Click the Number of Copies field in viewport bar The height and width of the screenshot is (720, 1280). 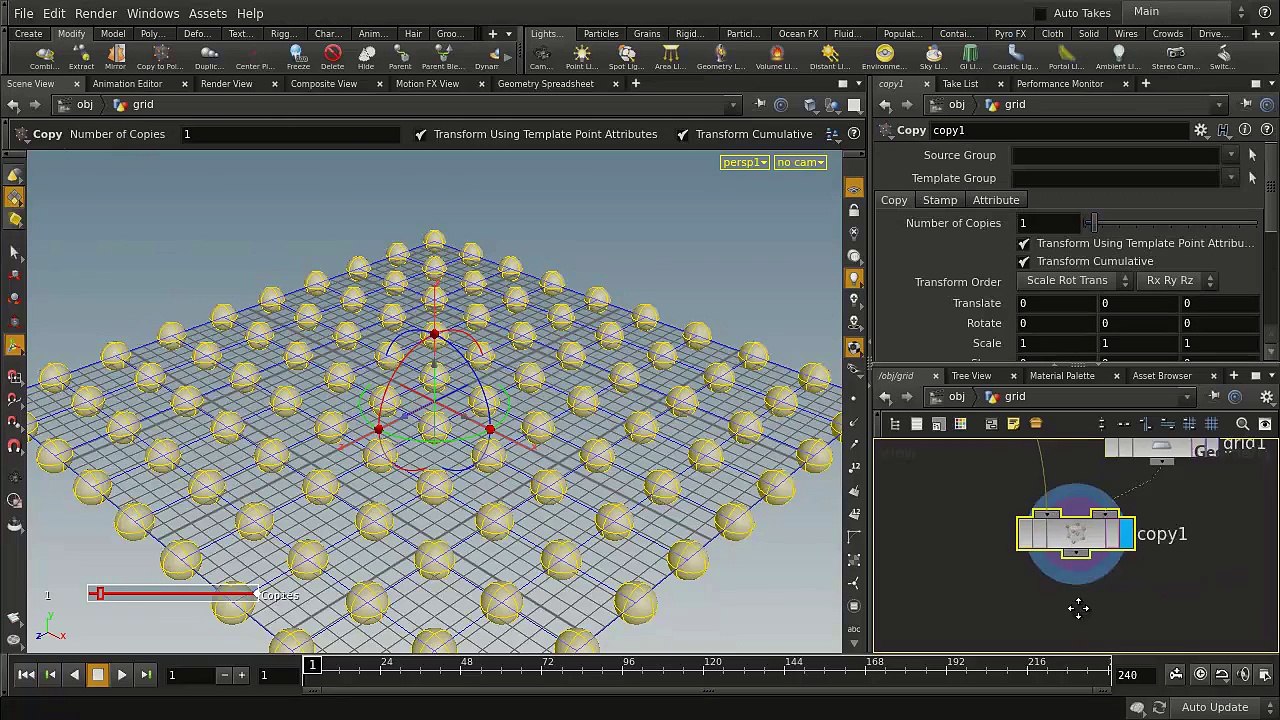coord(290,134)
